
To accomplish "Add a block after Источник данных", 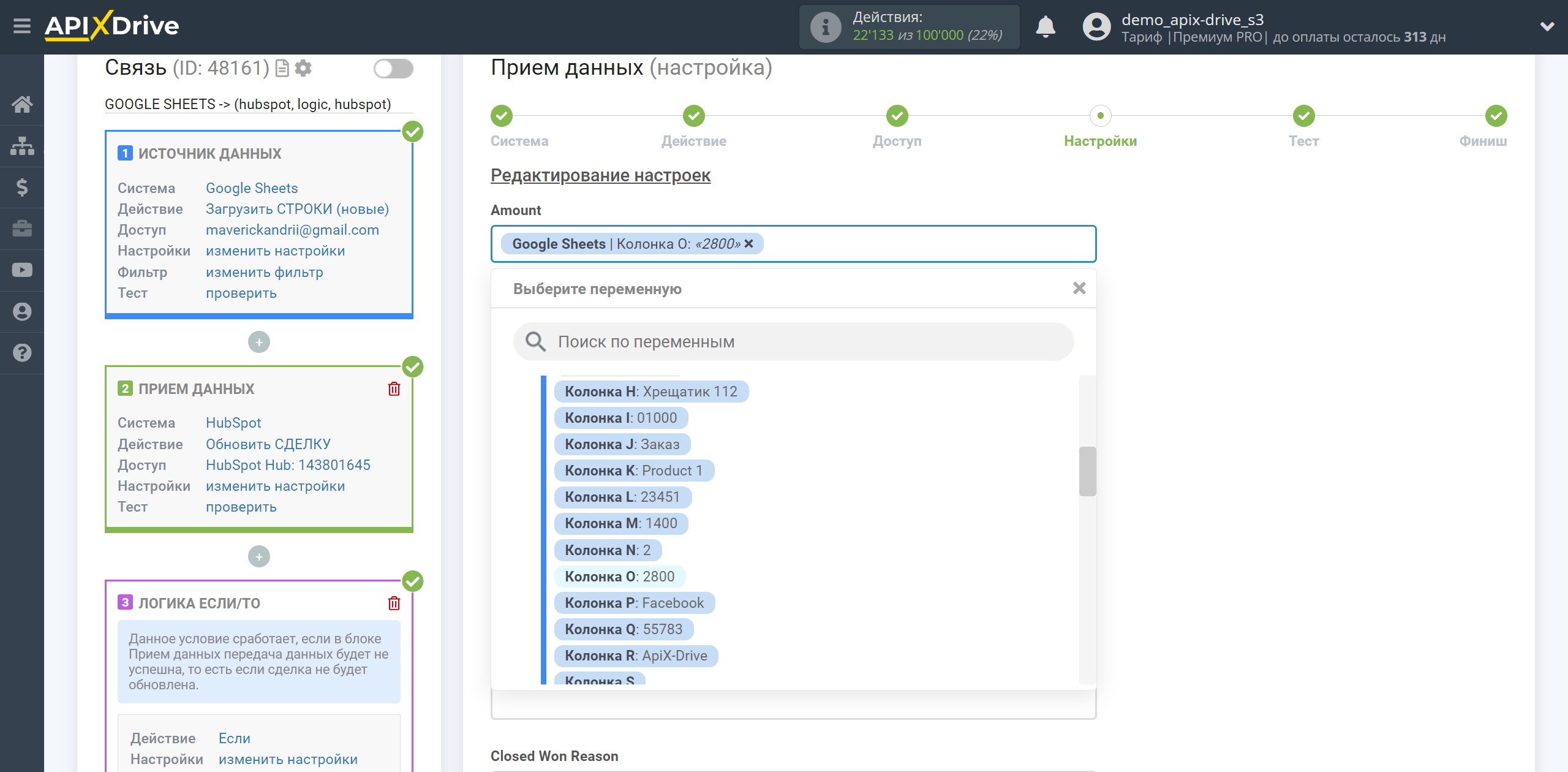I will [259, 342].
